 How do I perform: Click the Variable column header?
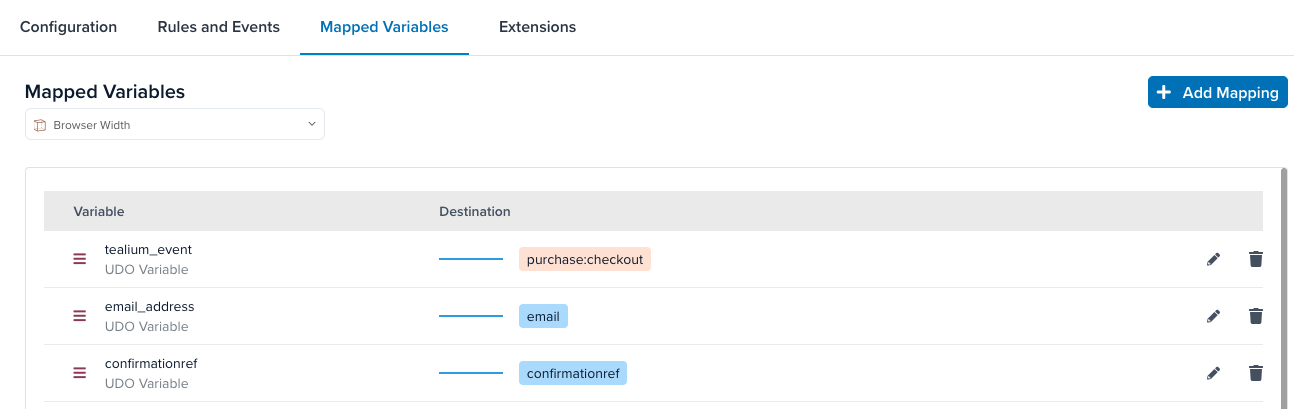tap(99, 211)
